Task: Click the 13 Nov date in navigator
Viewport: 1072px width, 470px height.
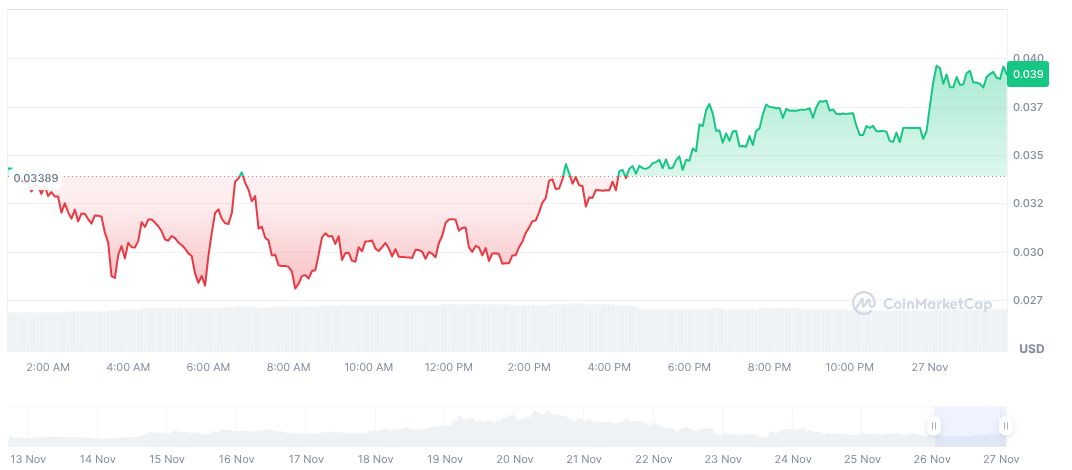Action: click(27, 459)
